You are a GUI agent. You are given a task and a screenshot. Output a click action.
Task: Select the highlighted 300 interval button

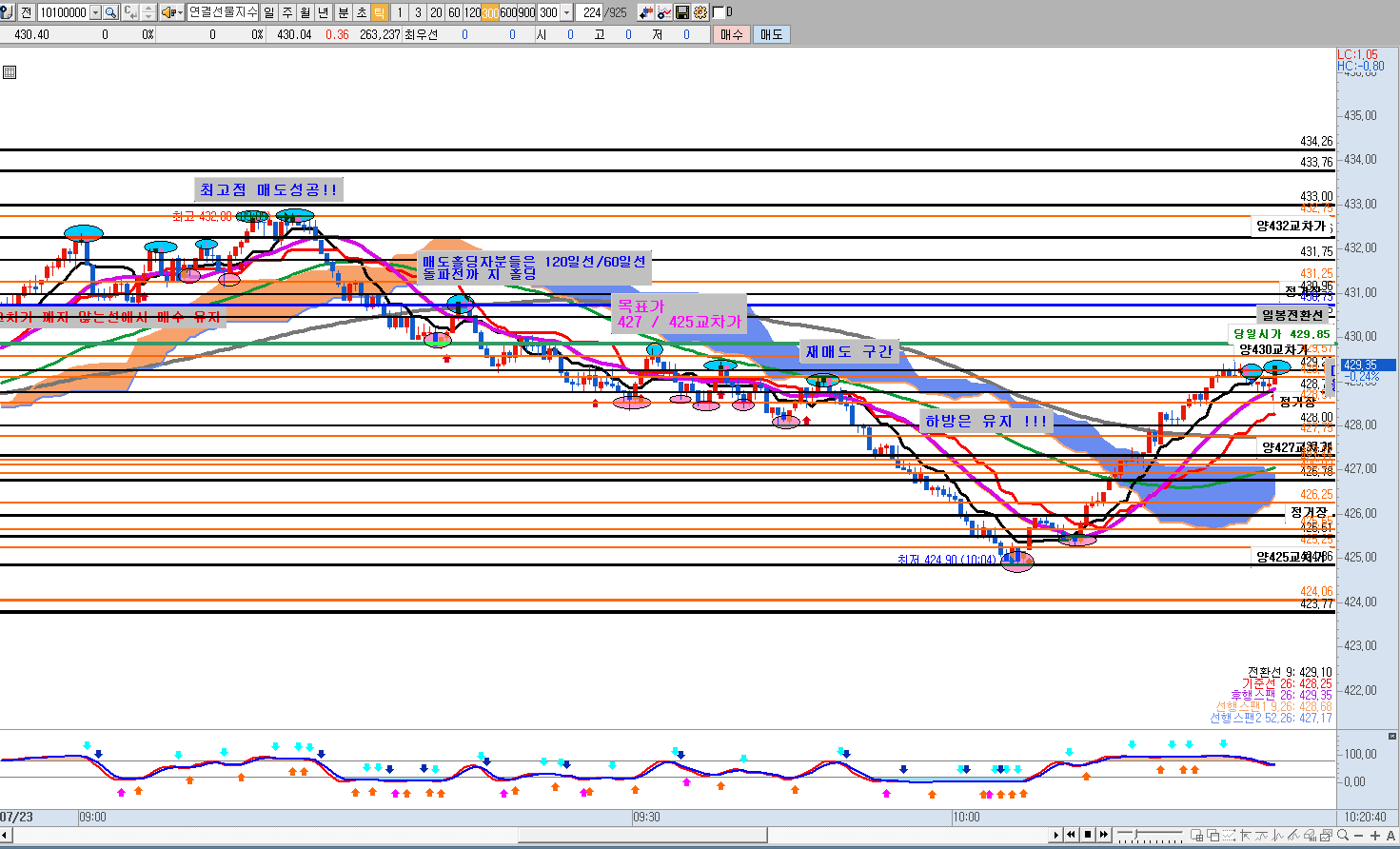click(x=490, y=12)
